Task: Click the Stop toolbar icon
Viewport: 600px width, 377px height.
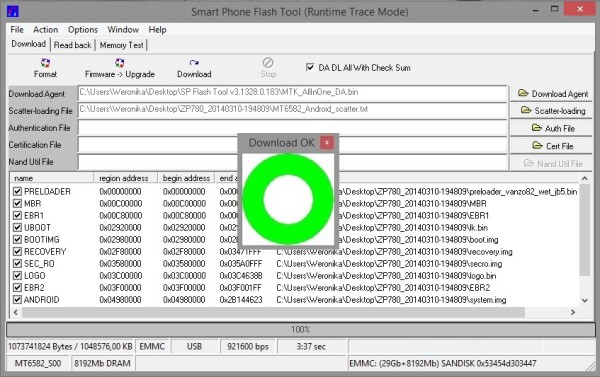Action: point(268,62)
